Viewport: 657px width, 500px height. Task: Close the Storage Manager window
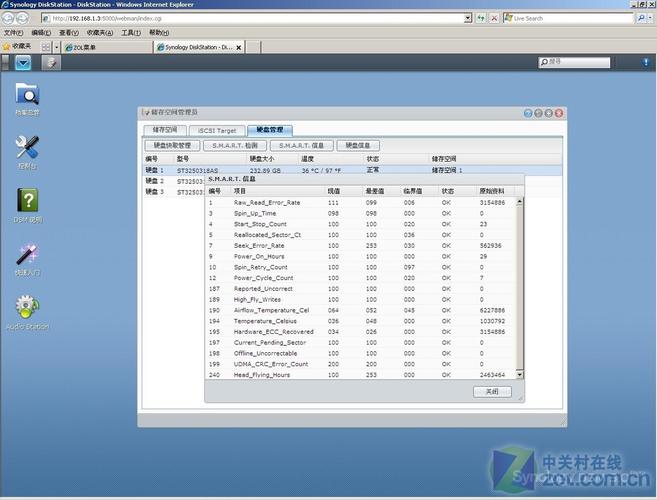(559, 113)
